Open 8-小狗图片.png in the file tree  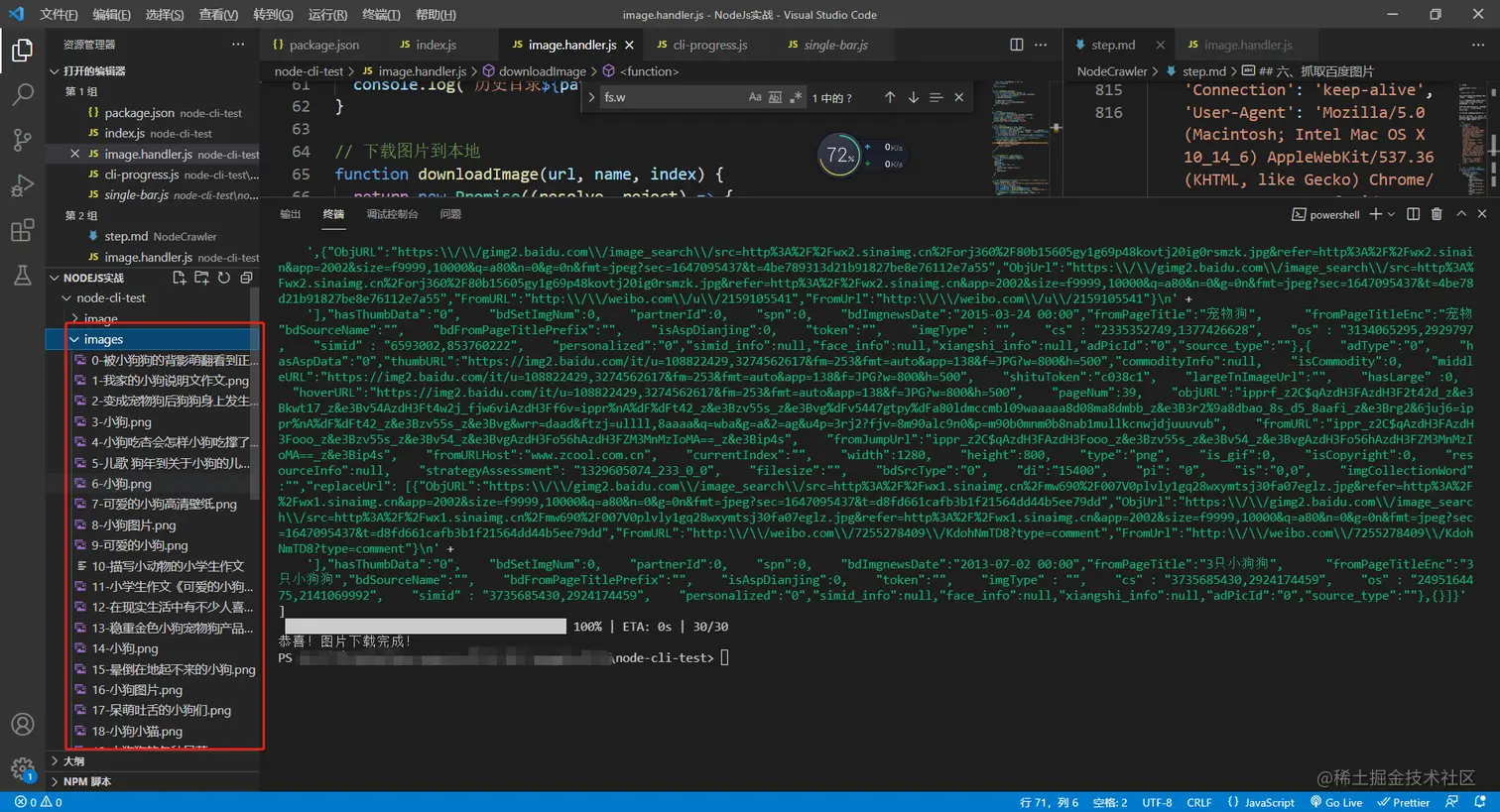[x=134, y=524]
